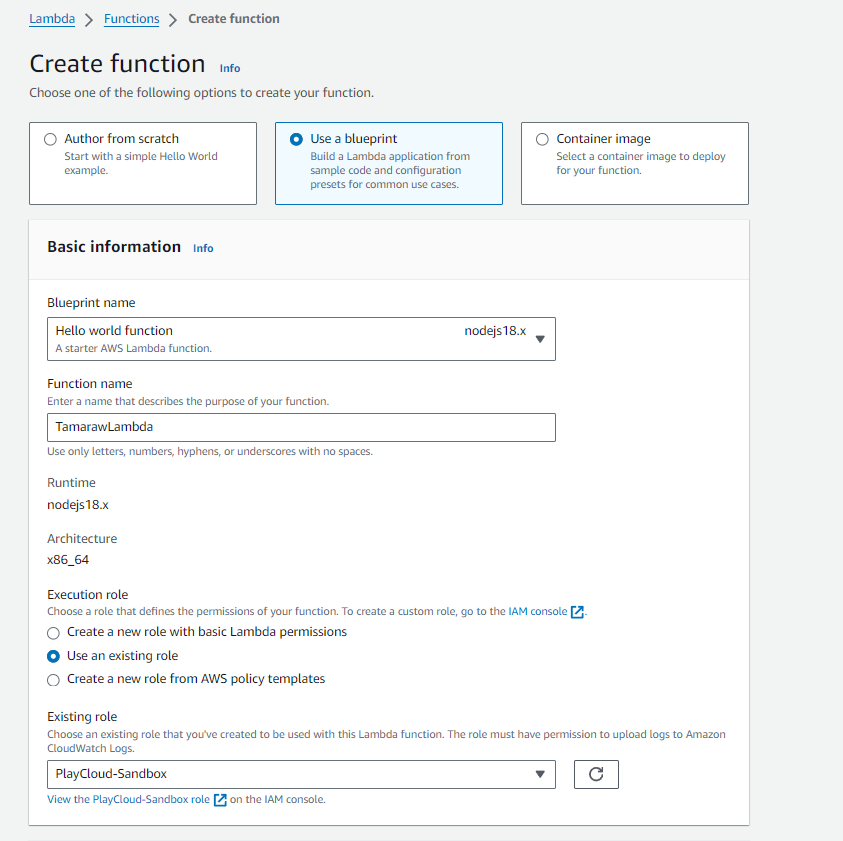This screenshot has width=843, height=841.
Task: Click the Function name text field
Action: (301, 427)
